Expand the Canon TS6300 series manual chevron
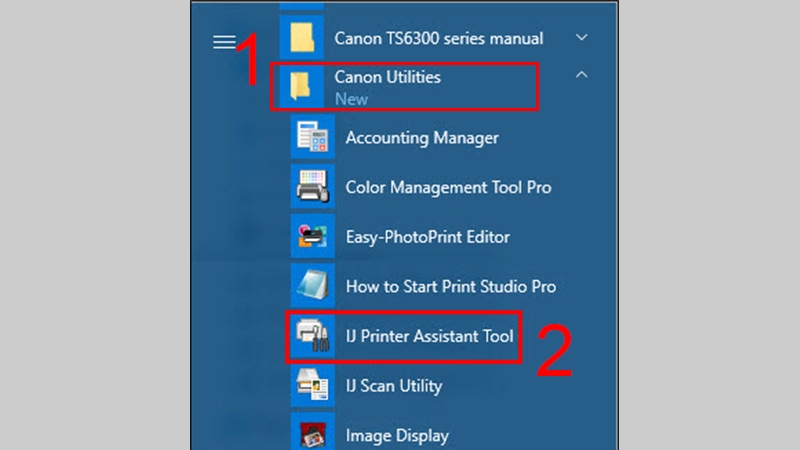The height and width of the screenshot is (450, 800). click(x=582, y=38)
